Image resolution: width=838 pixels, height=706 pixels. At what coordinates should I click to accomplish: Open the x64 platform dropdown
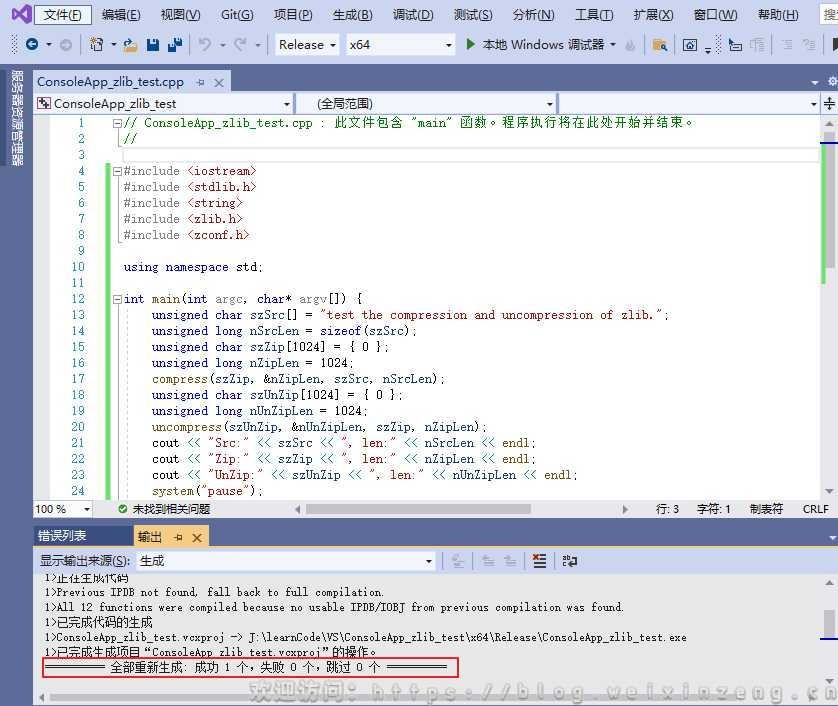tap(399, 45)
